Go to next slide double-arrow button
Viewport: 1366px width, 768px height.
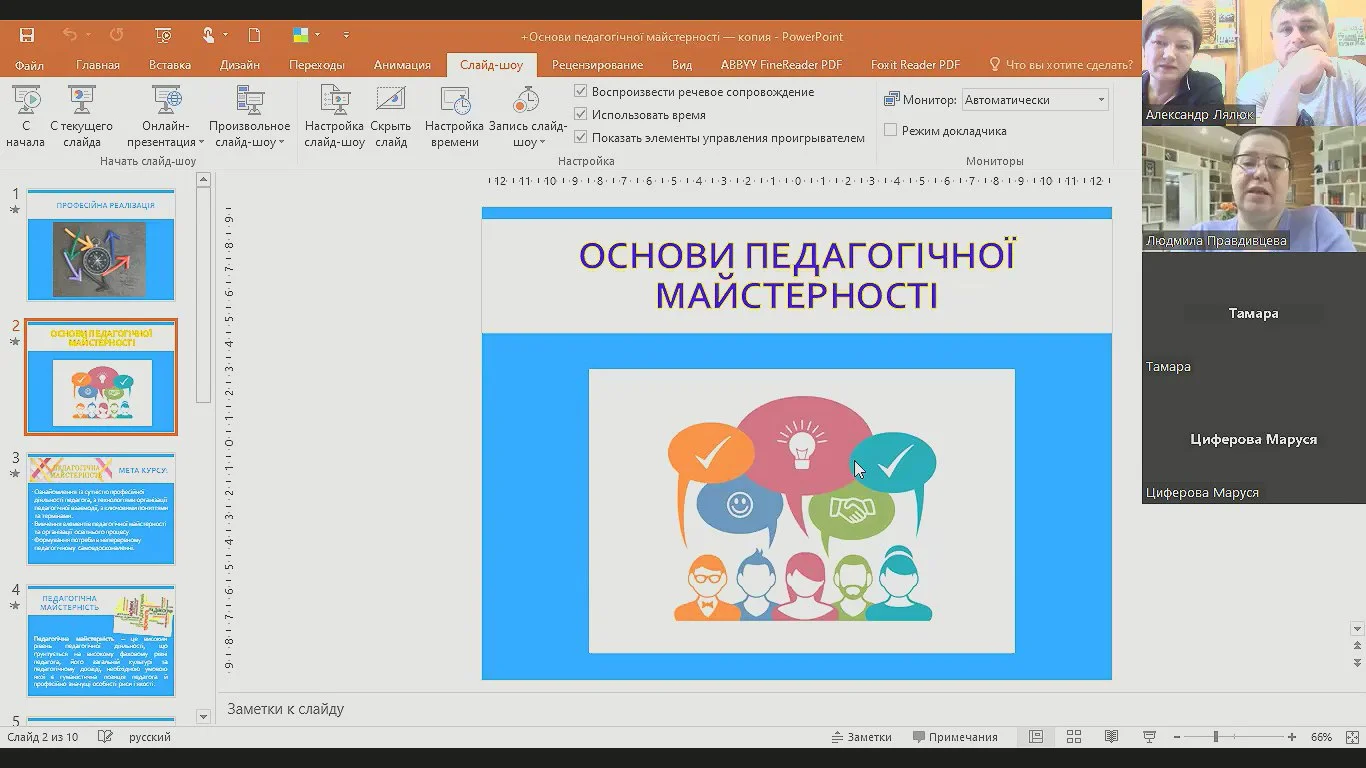(1357, 662)
